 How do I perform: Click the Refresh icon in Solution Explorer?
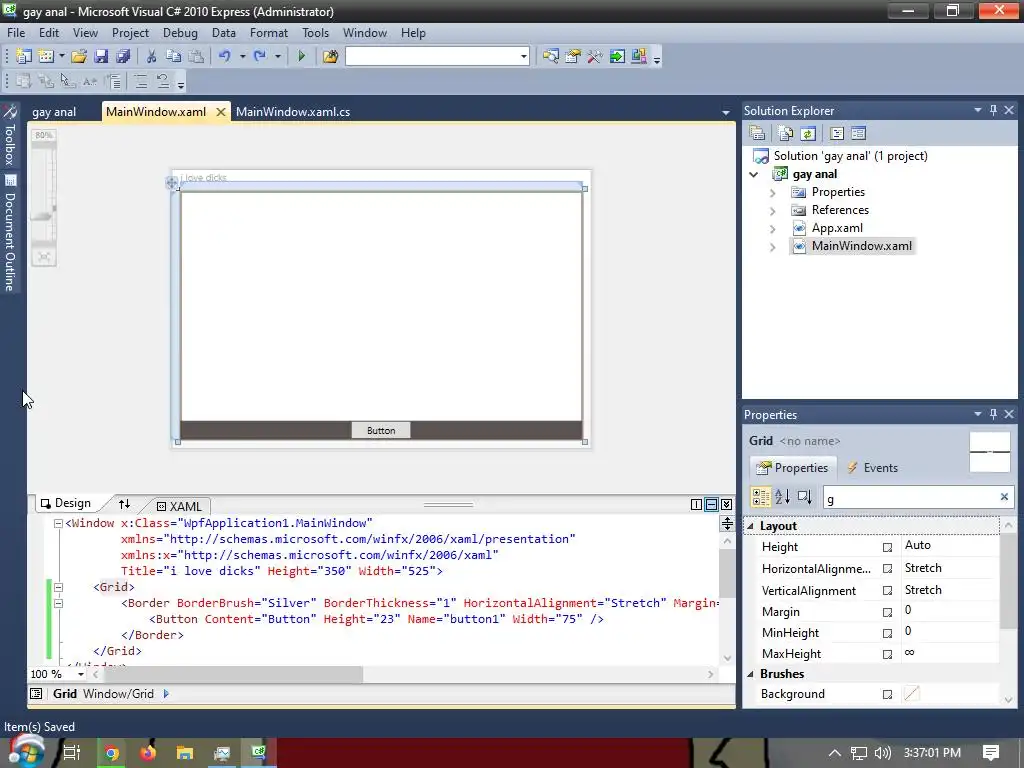point(808,133)
